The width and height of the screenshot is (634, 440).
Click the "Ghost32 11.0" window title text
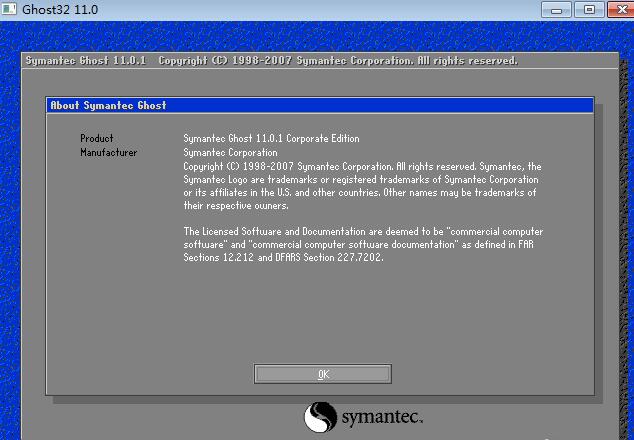point(60,9)
